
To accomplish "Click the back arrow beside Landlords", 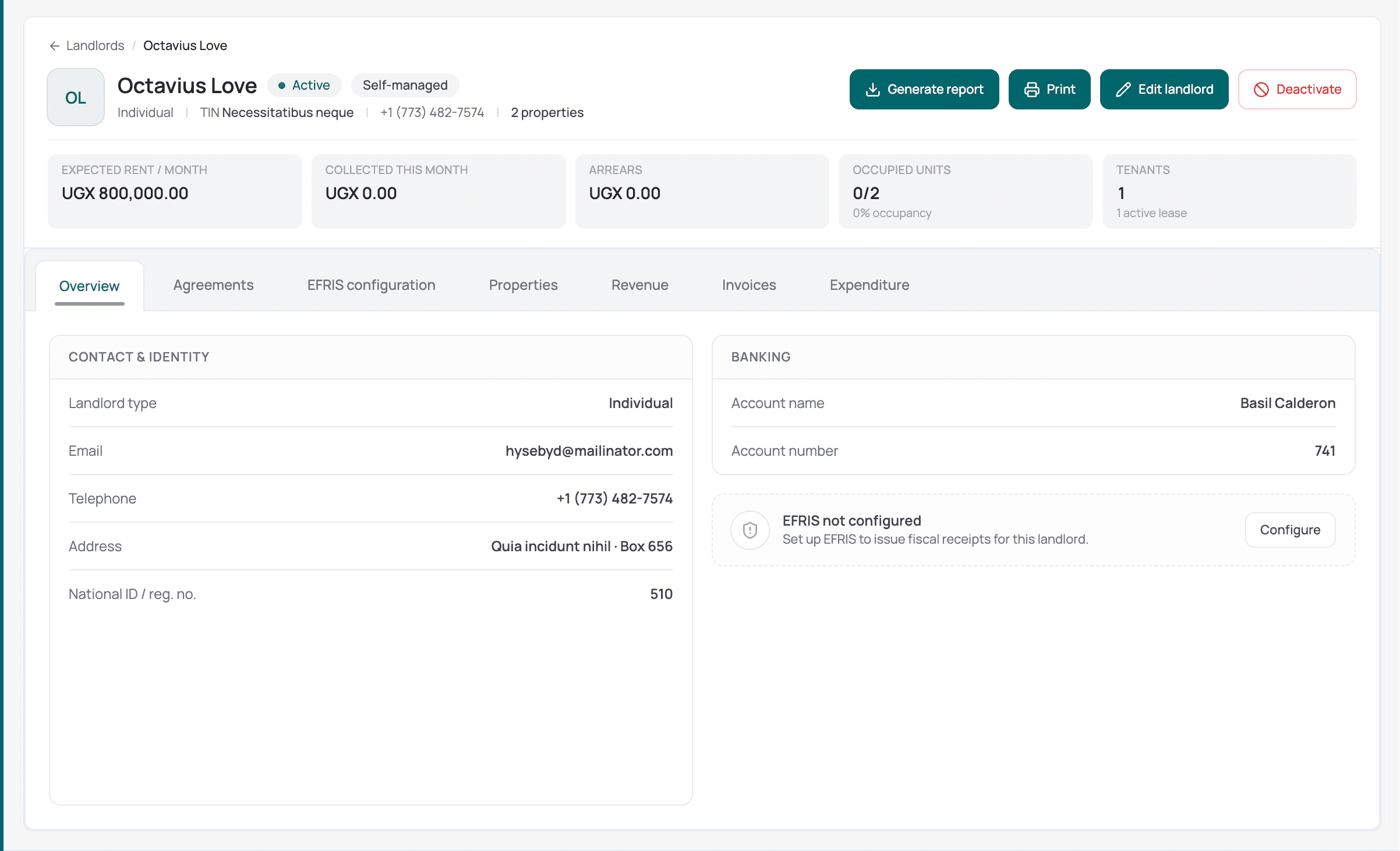I will pyautogui.click(x=54, y=45).
